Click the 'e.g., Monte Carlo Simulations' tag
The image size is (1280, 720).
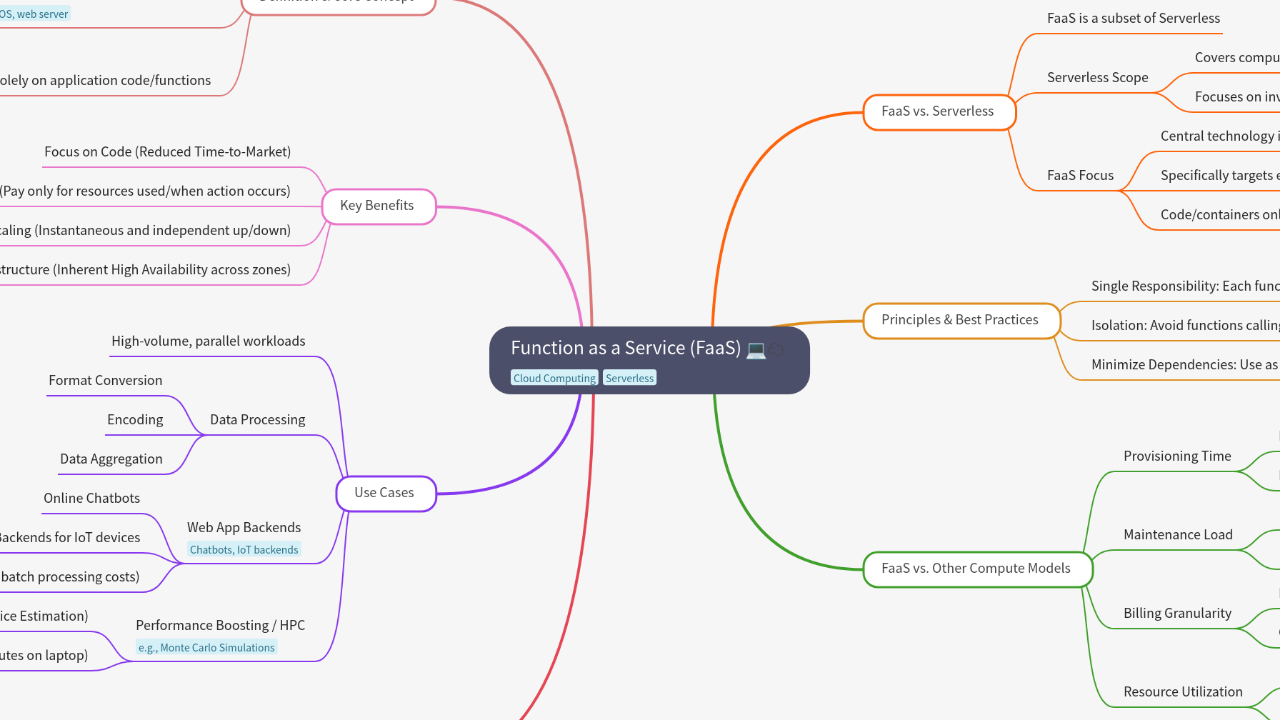pyautogui.click(x=206, y=647)
